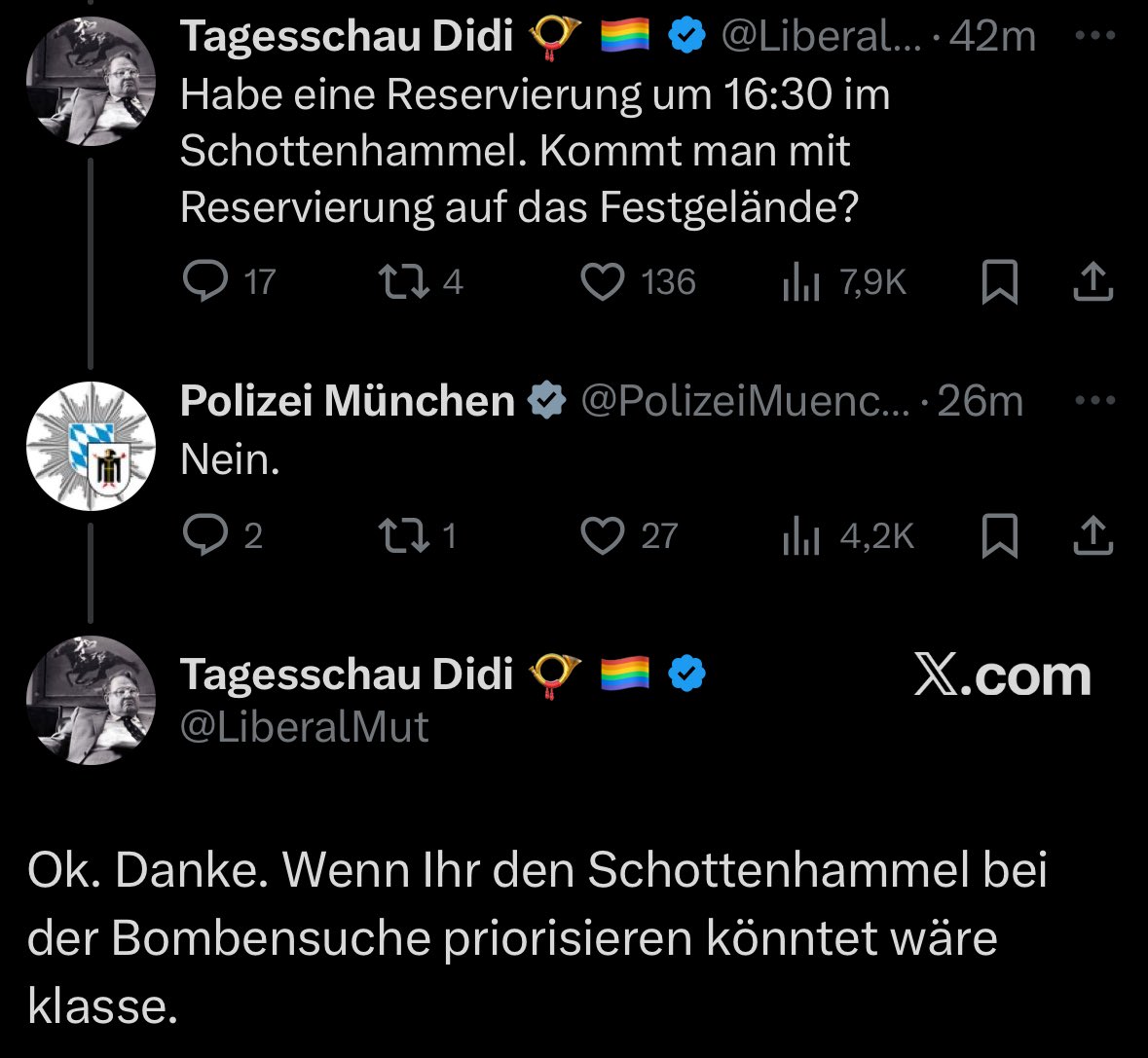Bookmark the Polizei München reply
This screenshot has width=1148, height=1058.
tap(999, 535)
